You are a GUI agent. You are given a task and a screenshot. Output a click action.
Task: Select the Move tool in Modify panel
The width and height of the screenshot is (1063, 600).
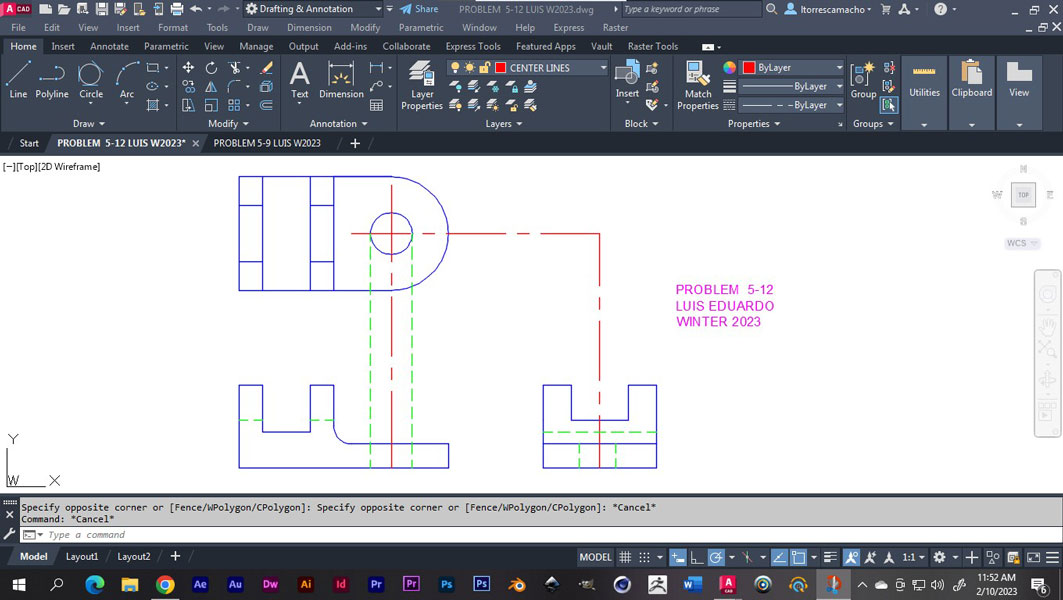(x=188, y=68)
